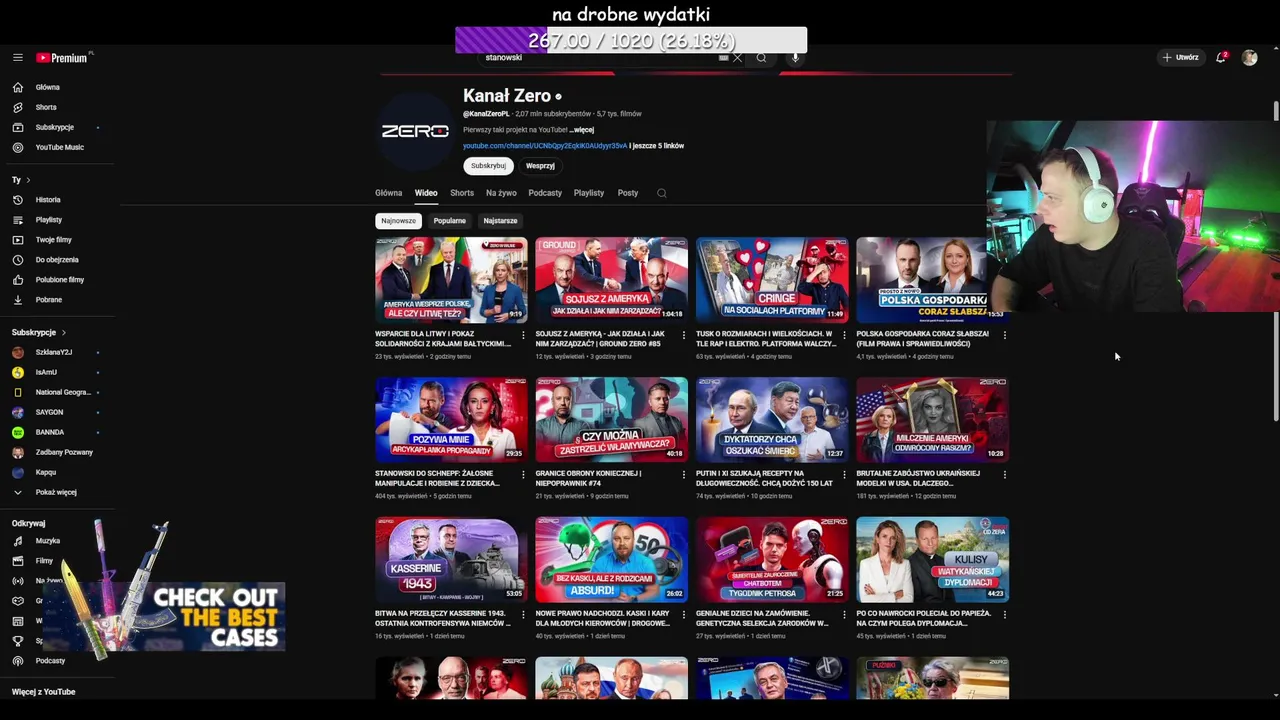Image resolution: width=1280 pixels, height=720 pixels.
Task: Open options for 'Polska gospodarka coraz słabsza' video
Action: [x=1004, y=335]
